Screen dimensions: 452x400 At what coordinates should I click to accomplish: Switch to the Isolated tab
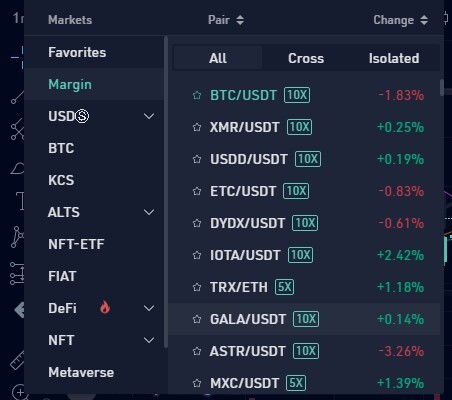tap(394, 58)
